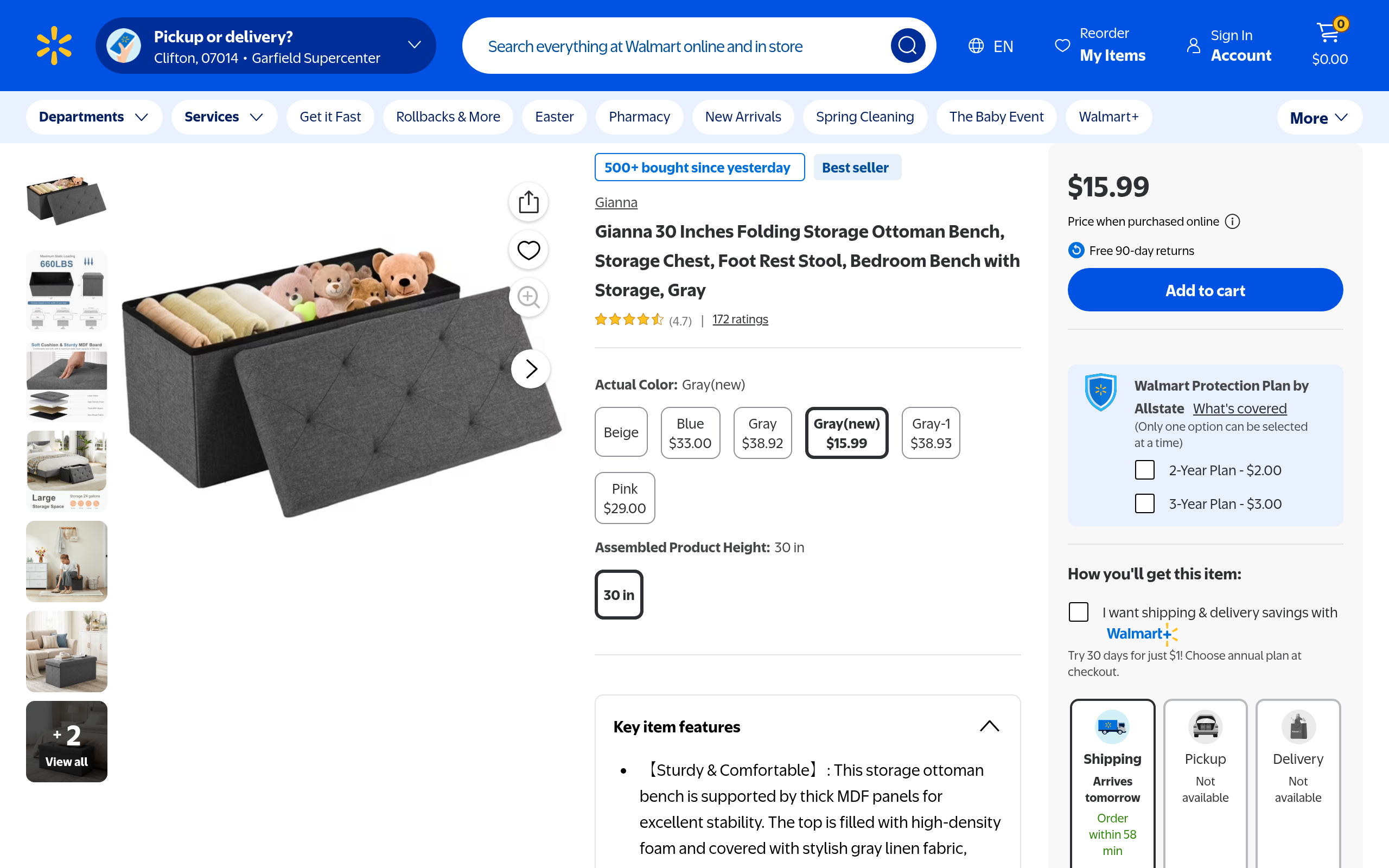The height and width of the screenshot is (868, 1389).
Task: Open the 660LBS product thumbnail
Action: 67,291
